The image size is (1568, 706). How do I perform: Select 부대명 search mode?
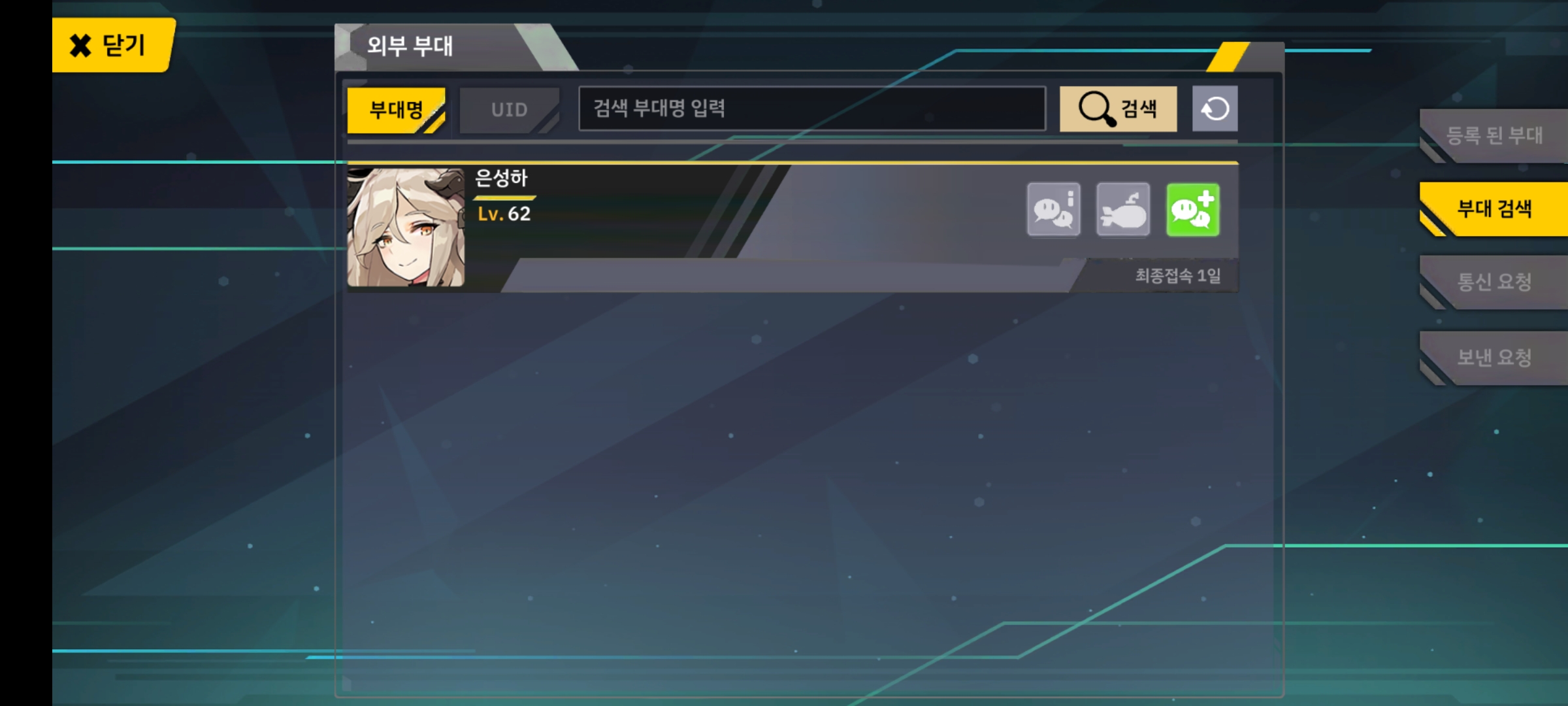[x=396, y=110]
